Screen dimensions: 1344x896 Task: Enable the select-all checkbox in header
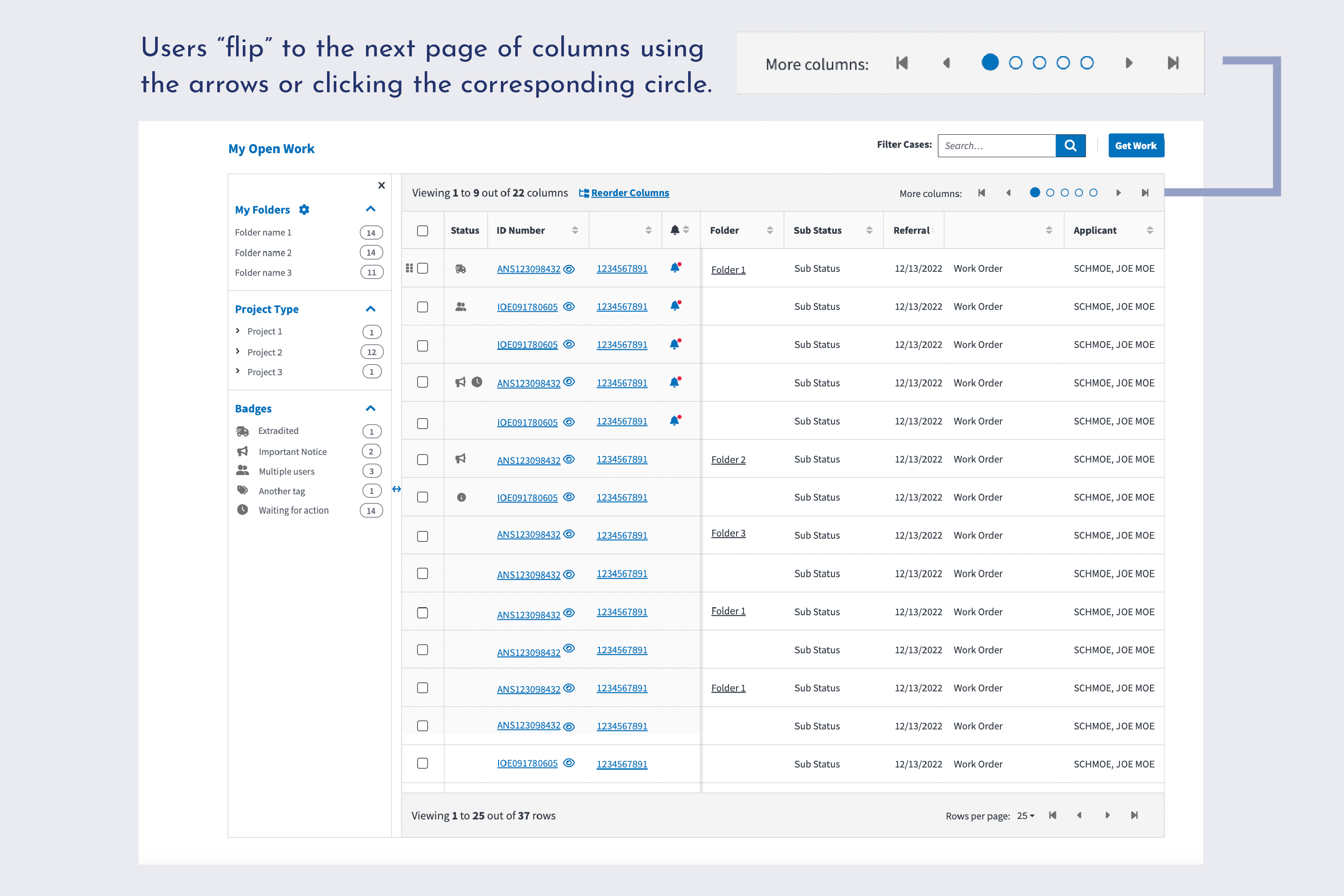point(423,230)
